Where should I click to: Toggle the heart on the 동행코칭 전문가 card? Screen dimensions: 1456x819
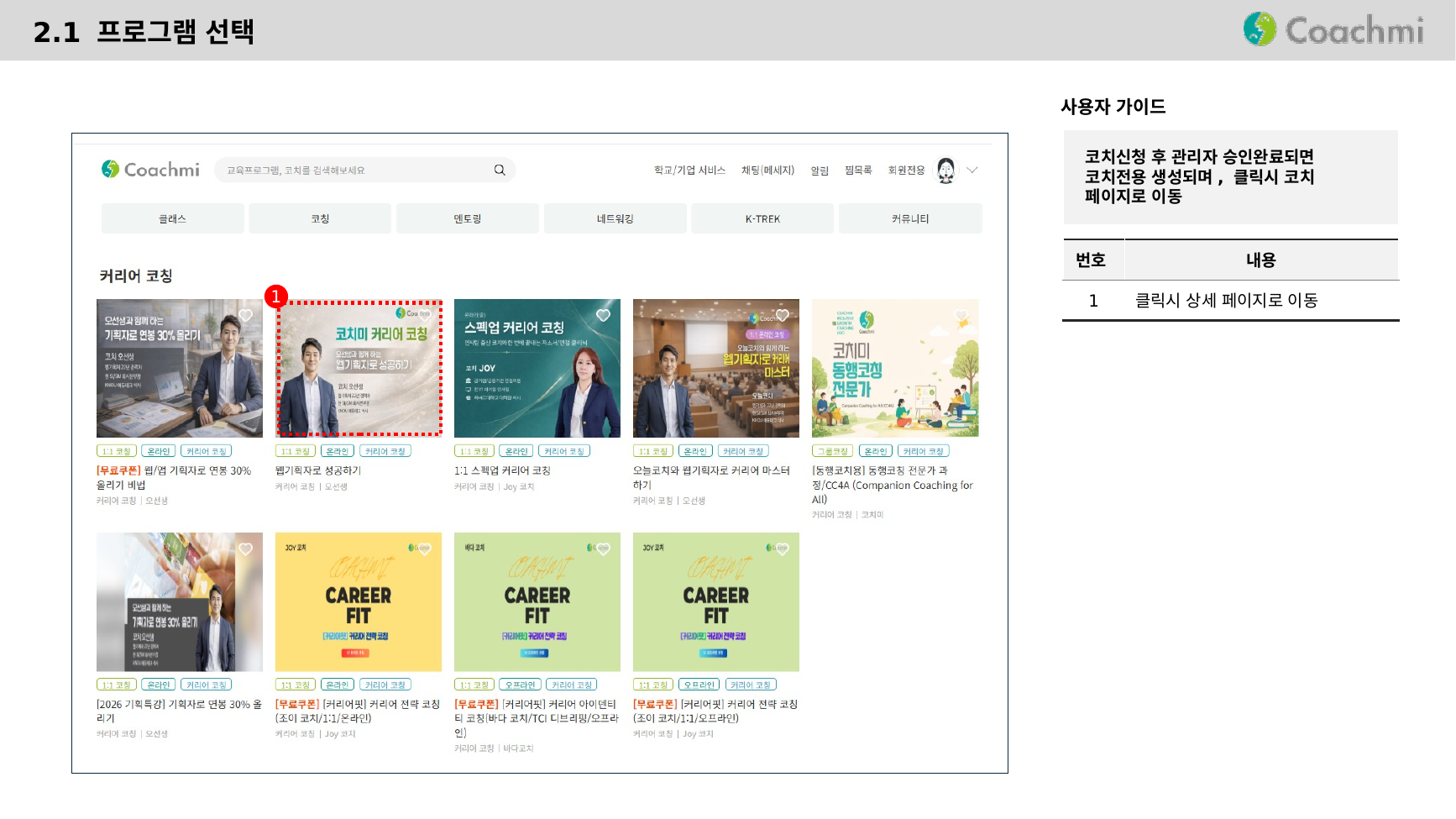click(961, 315)
